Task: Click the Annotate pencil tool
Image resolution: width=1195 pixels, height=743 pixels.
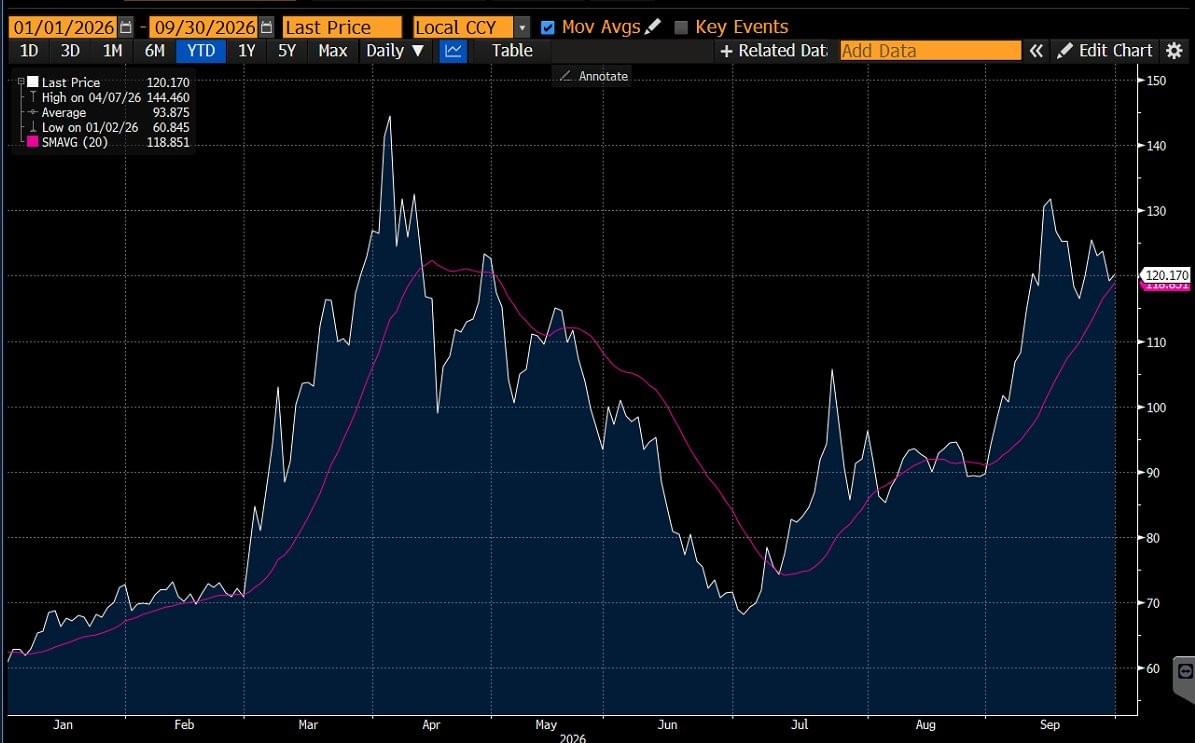Action: 594,76
